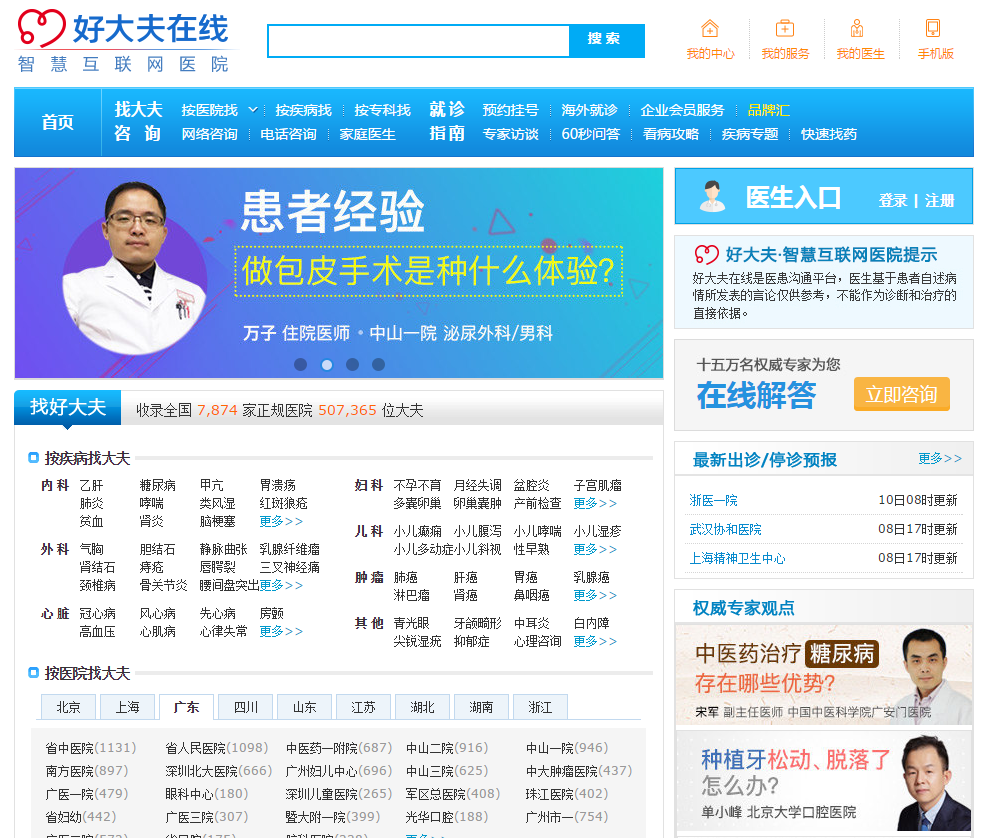Open 我的服务 medical kit icon
The height and width of the screenshot is (838, 996).
pyautogui.click(x=785, y=29)
